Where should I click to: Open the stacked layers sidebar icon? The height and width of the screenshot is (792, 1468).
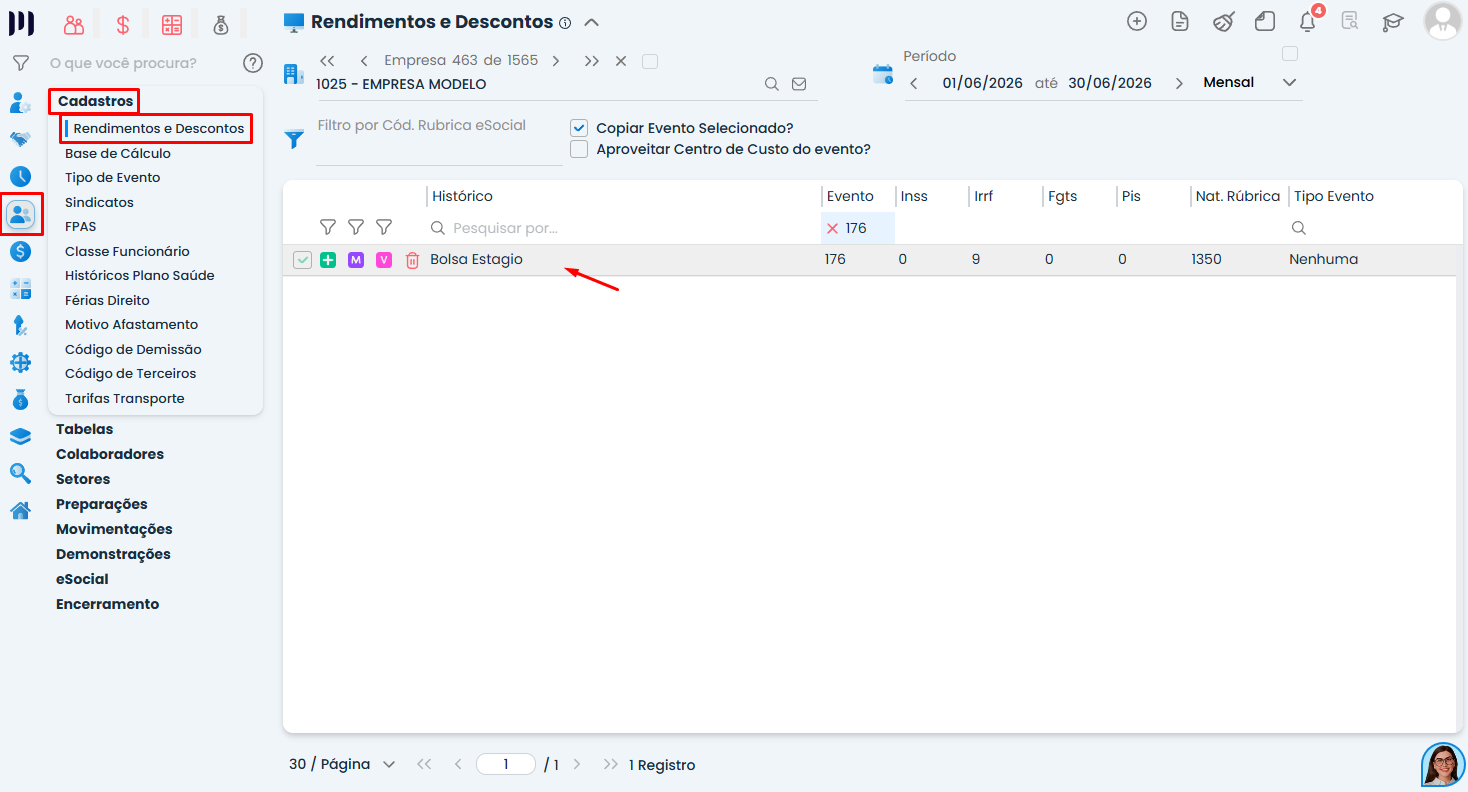[20, 437]
